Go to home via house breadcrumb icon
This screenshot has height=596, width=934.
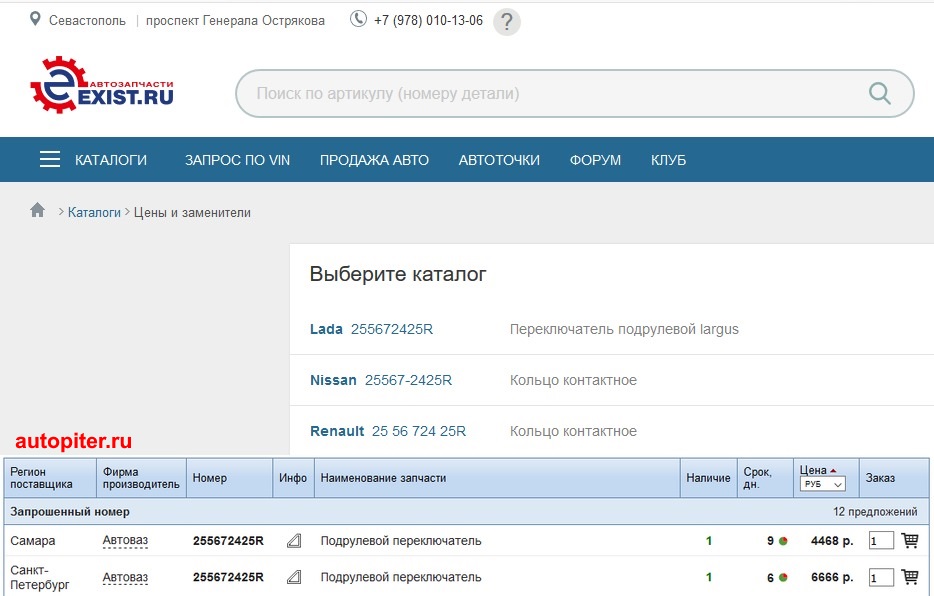point(38,210)
